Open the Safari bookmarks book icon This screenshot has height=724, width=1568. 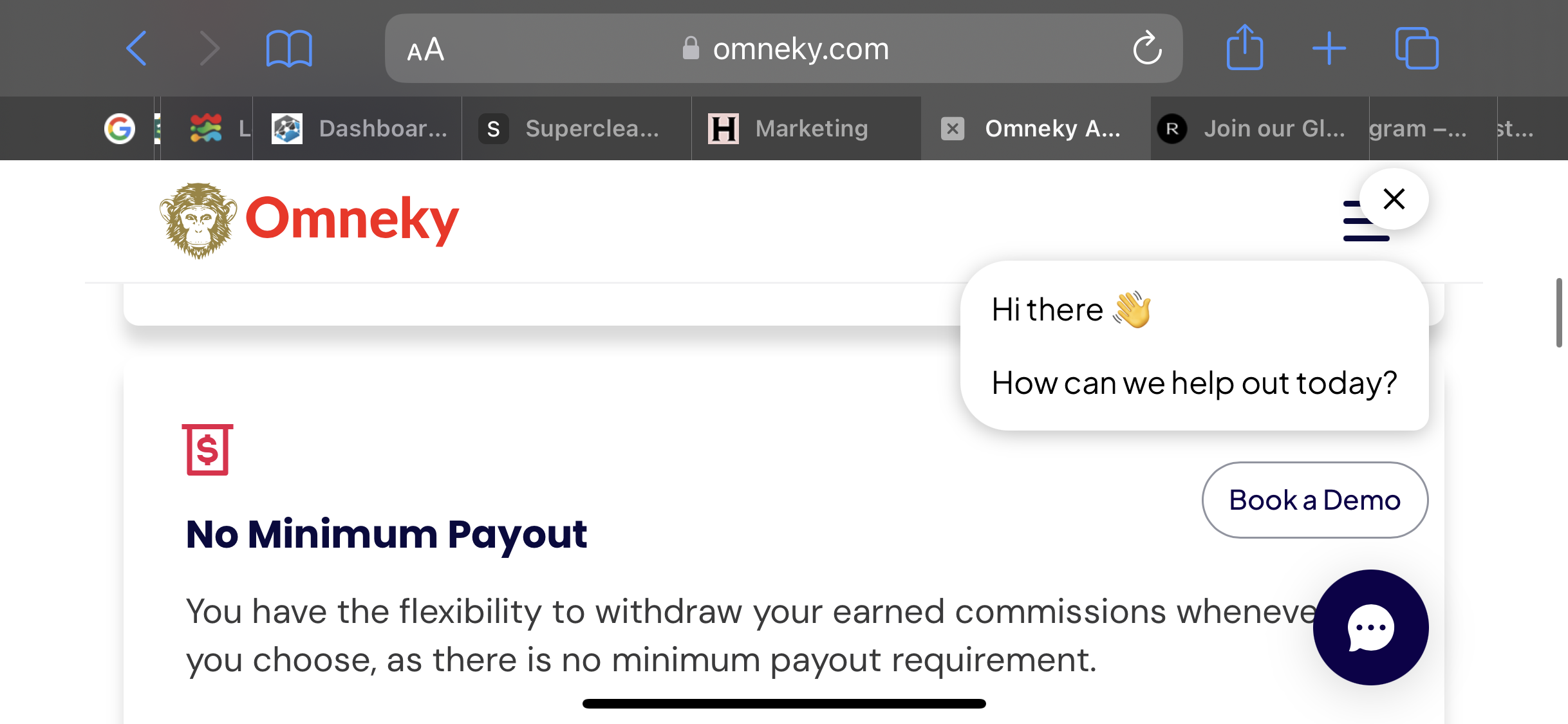click(x=289, y=49)
